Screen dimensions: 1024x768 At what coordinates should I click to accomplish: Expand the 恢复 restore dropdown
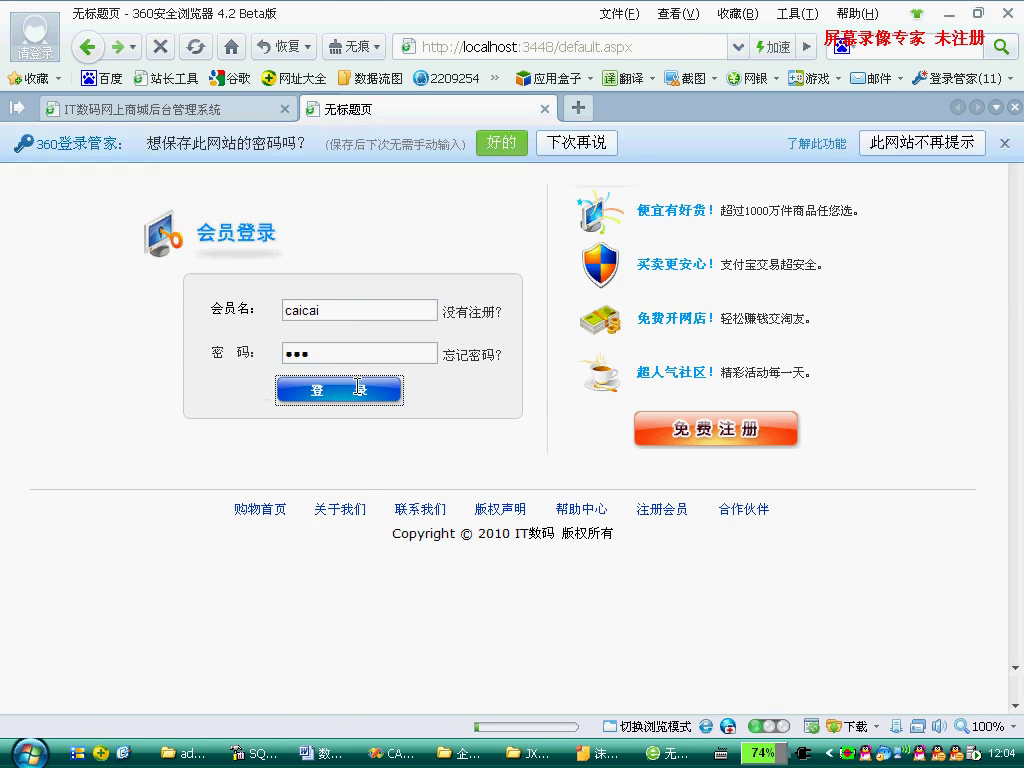click(283, 47)
